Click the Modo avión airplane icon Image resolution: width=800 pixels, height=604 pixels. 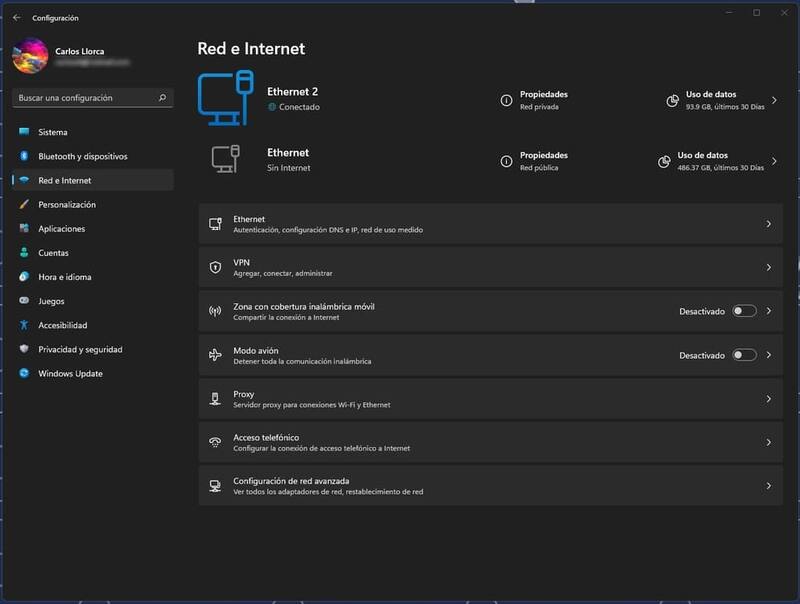tap(215, 355)
